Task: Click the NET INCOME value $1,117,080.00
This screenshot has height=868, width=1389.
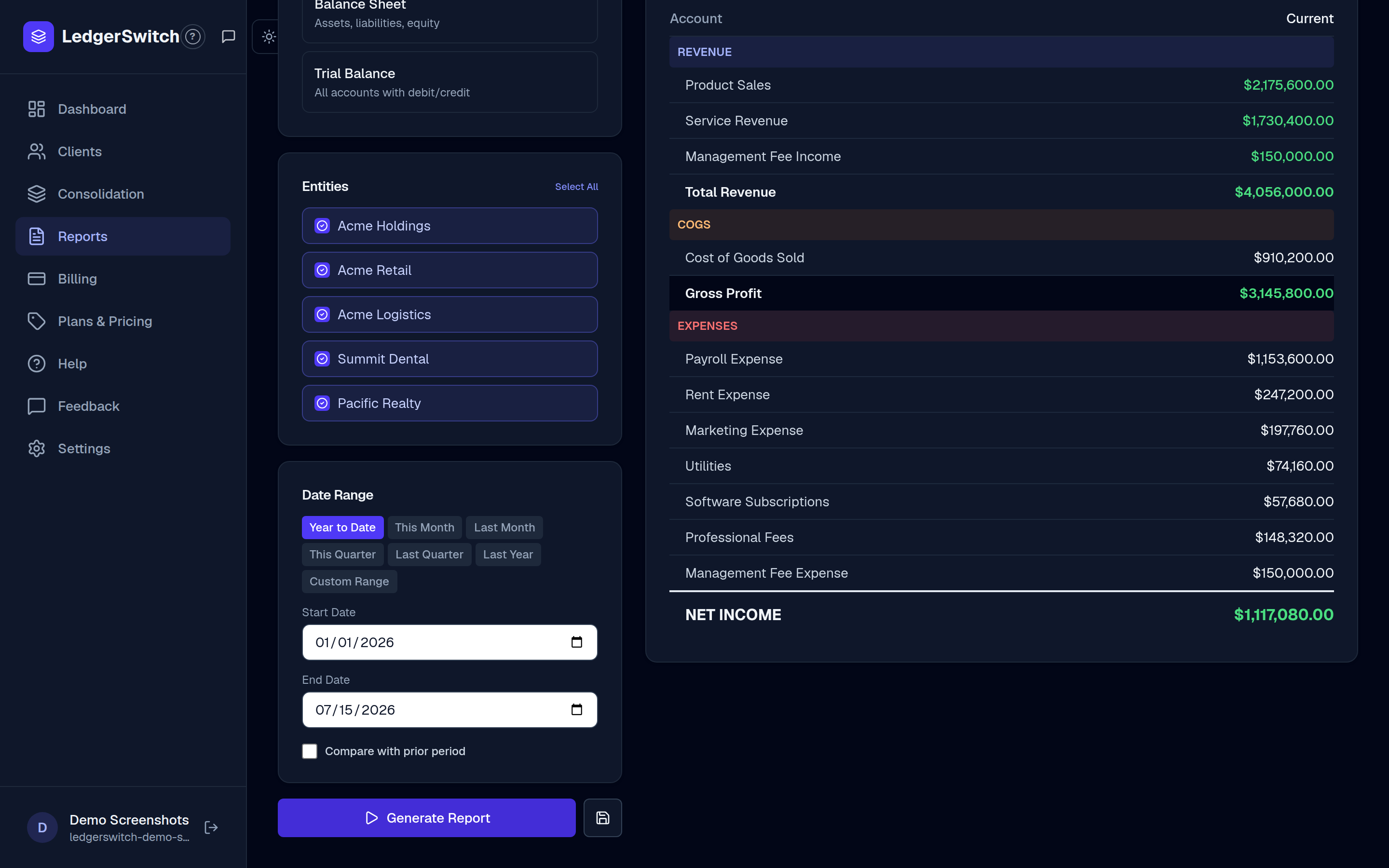Action: 1283,615
